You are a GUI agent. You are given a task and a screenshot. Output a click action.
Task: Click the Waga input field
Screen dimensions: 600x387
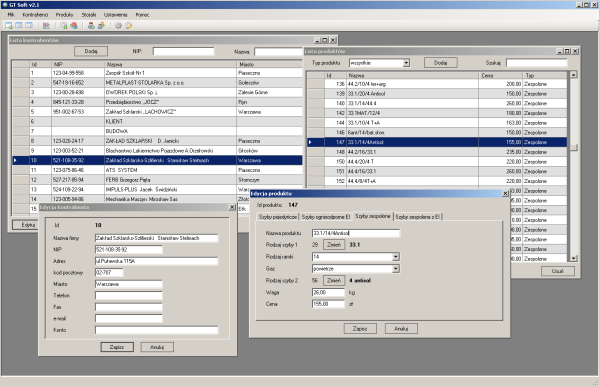(328, 292)
